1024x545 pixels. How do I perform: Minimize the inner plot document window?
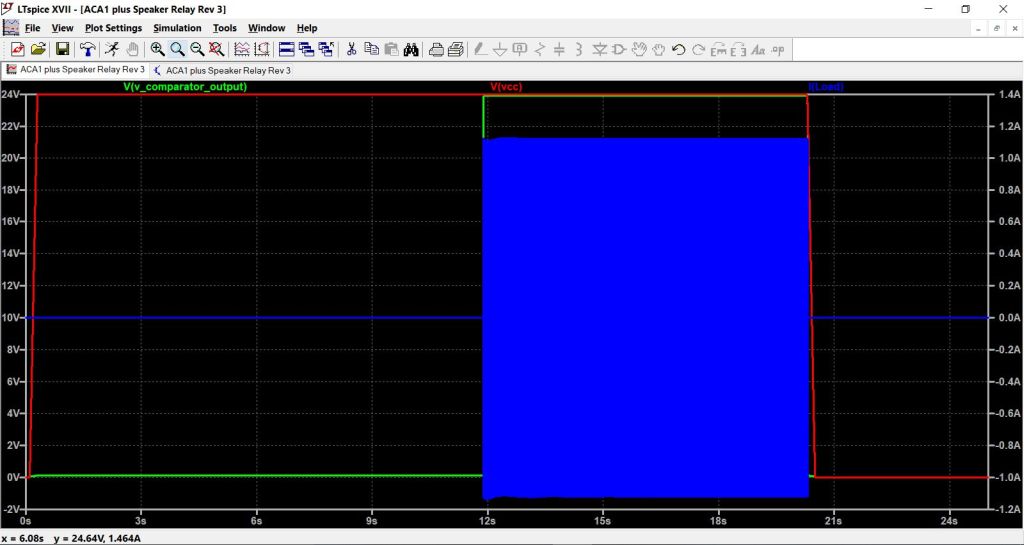pyautogui.click(x=978, y=29)
